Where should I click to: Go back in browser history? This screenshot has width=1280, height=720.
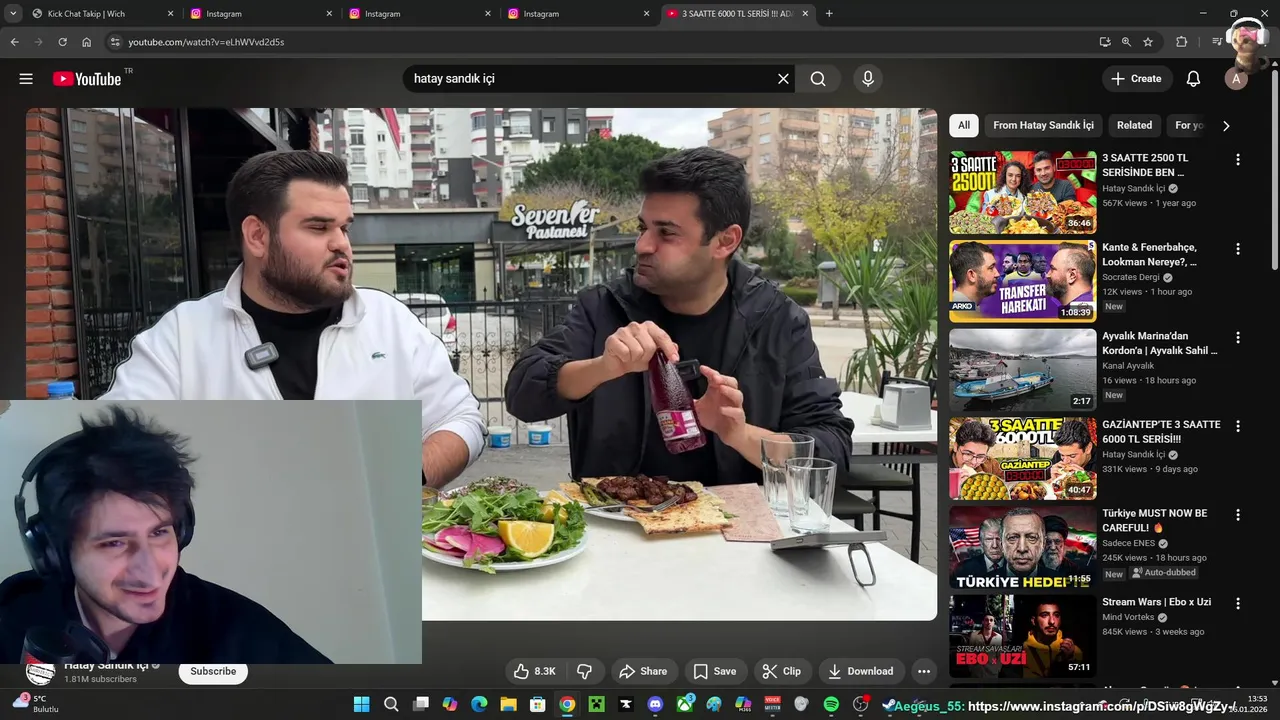point(14,42)
